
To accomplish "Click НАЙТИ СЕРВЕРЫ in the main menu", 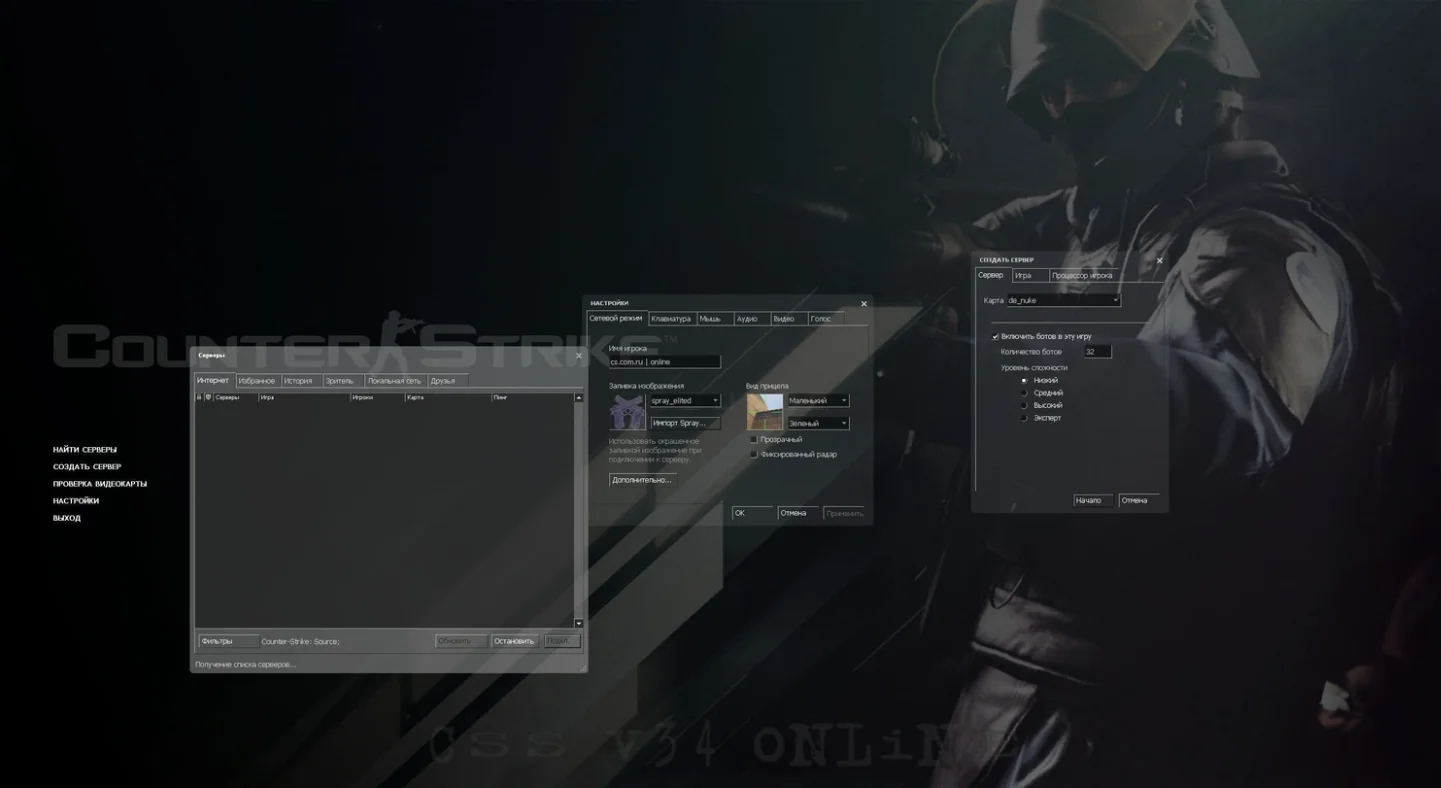I will [85, 450].
